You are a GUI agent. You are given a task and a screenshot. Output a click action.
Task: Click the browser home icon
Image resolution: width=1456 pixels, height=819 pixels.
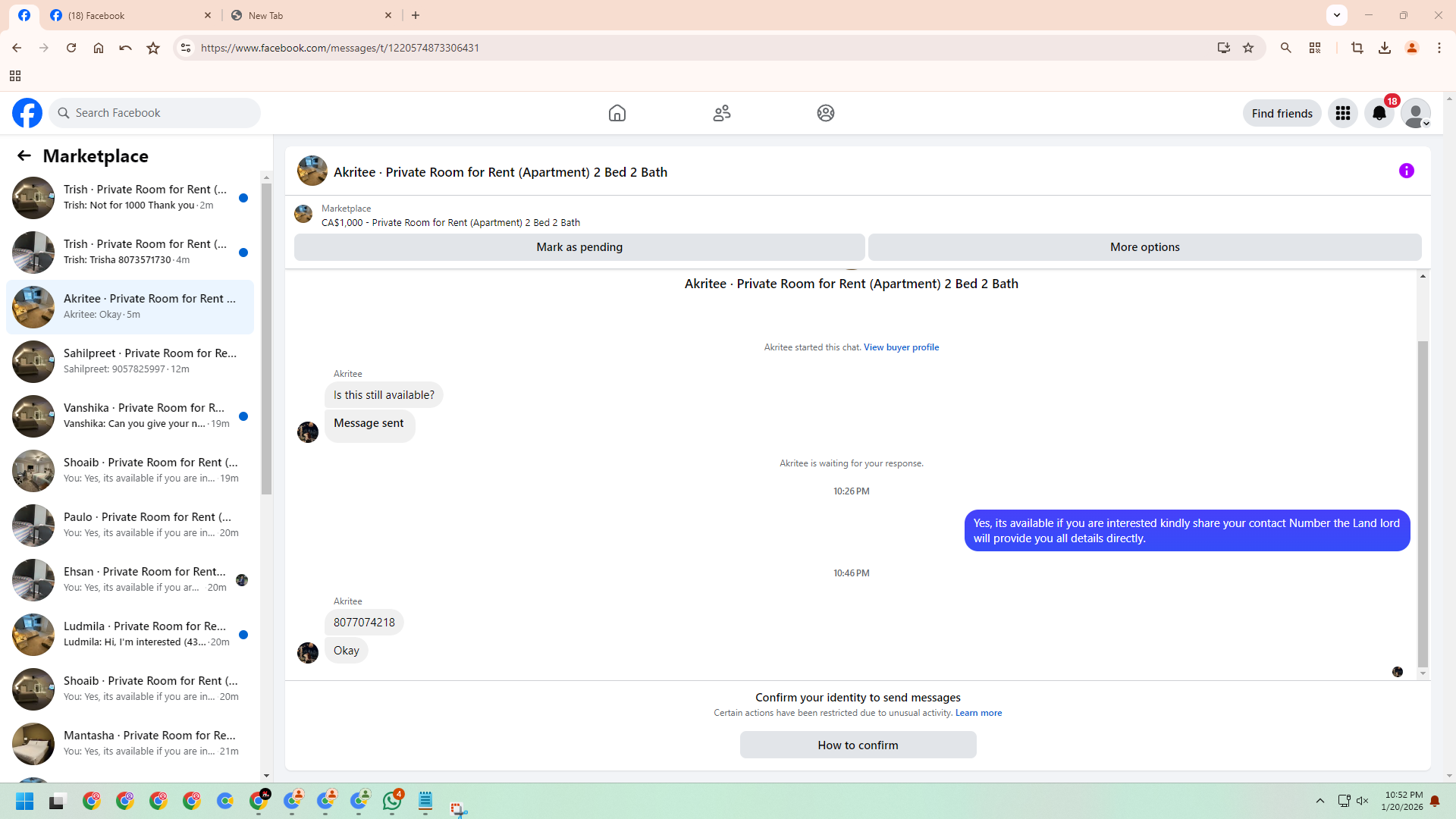[x=99, y=48]
